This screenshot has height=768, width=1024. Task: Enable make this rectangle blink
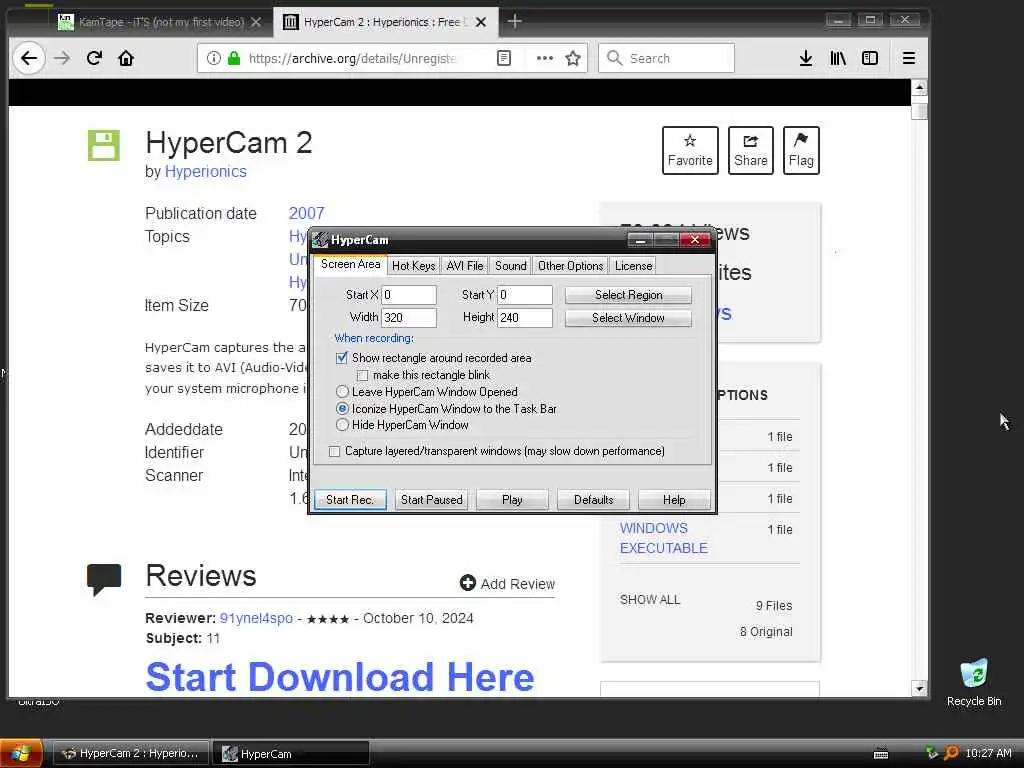pyautogui.click(x=362, y=376)
